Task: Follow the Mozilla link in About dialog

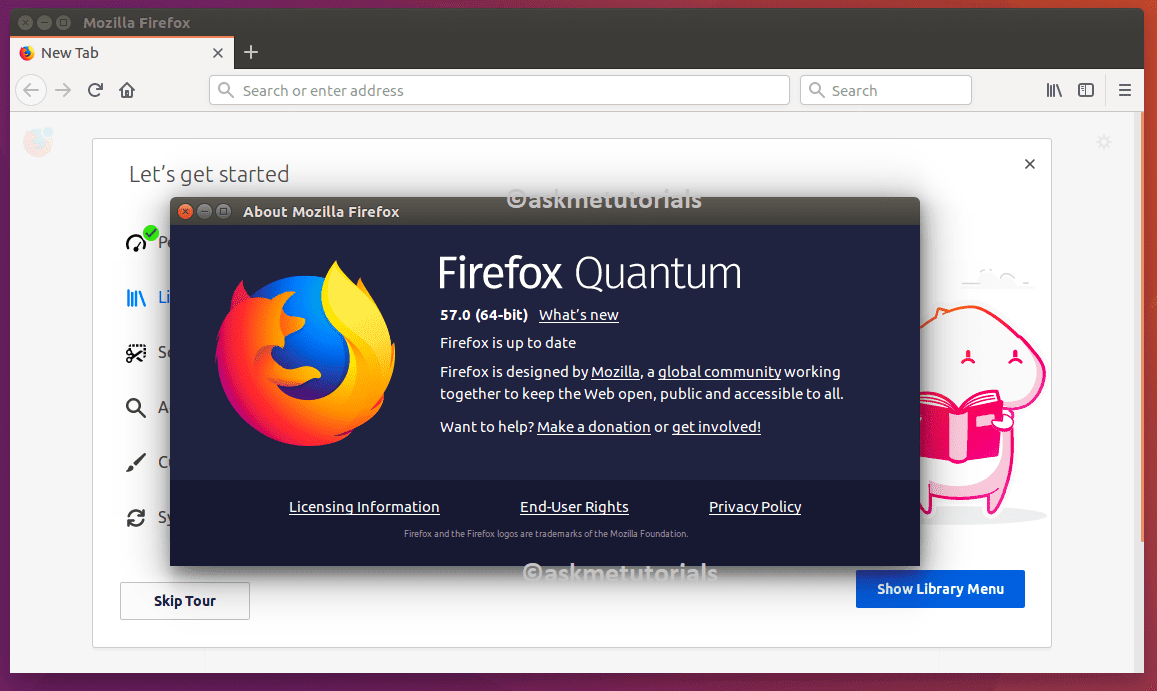Action: [x=615, y=372]
